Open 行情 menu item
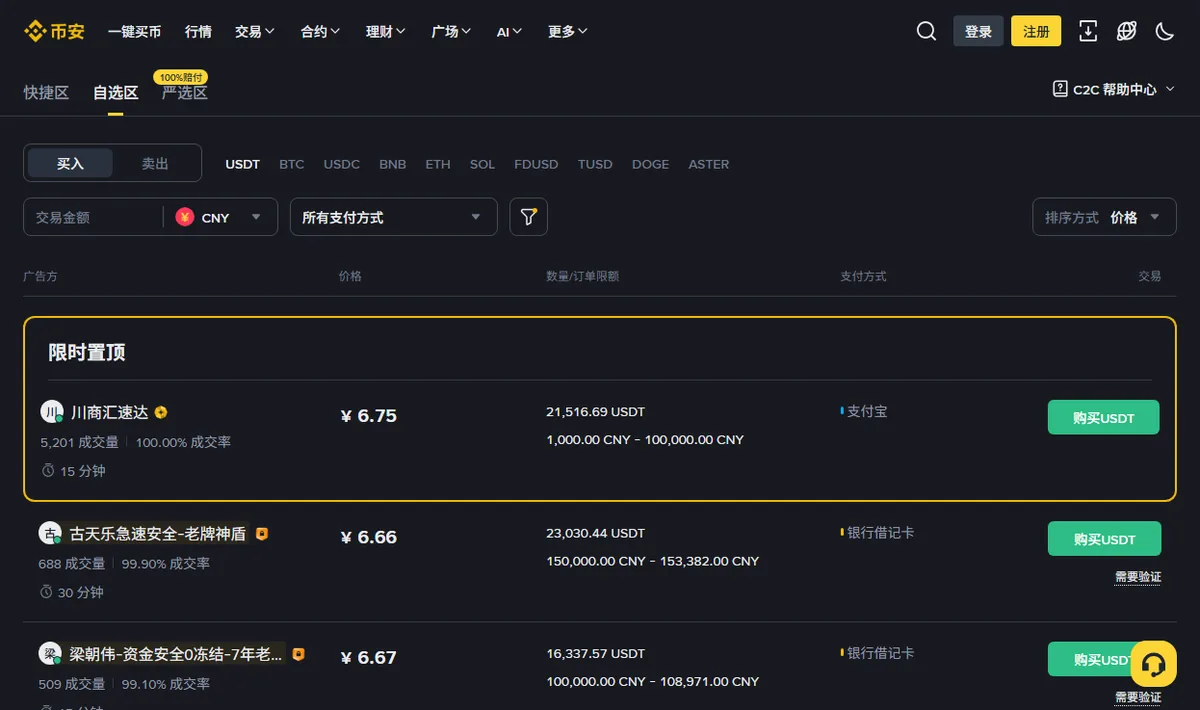The image size is (1200, 710). tap(198, 32)
